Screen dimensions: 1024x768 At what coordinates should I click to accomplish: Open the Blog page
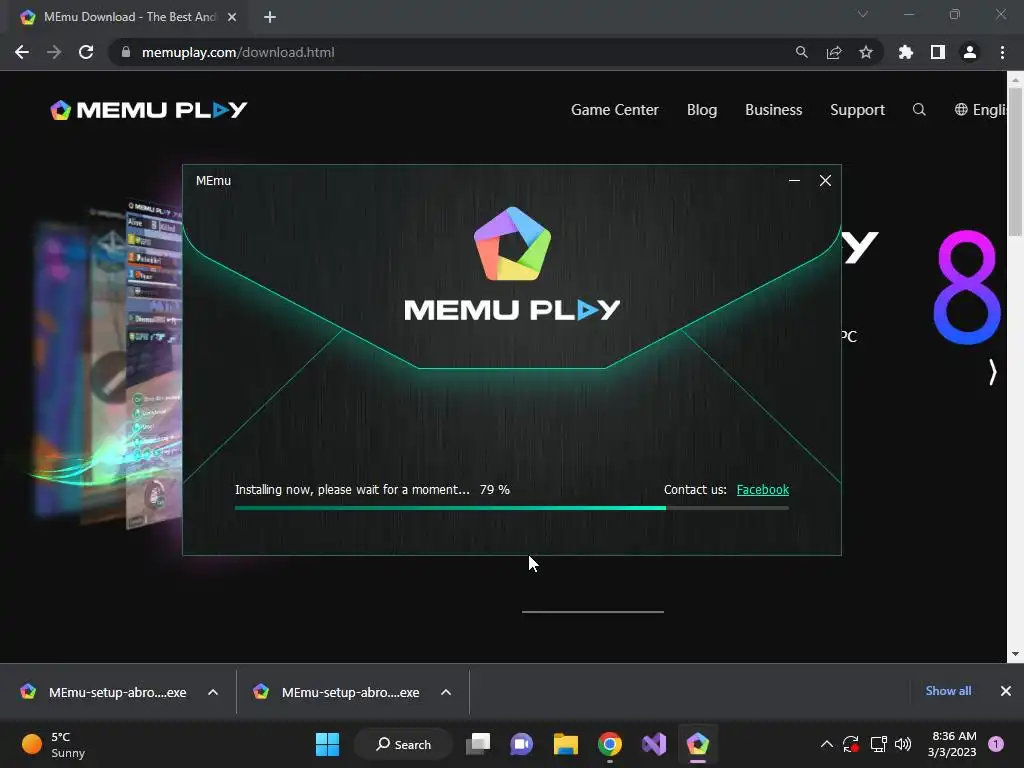[x=702, y=110]
